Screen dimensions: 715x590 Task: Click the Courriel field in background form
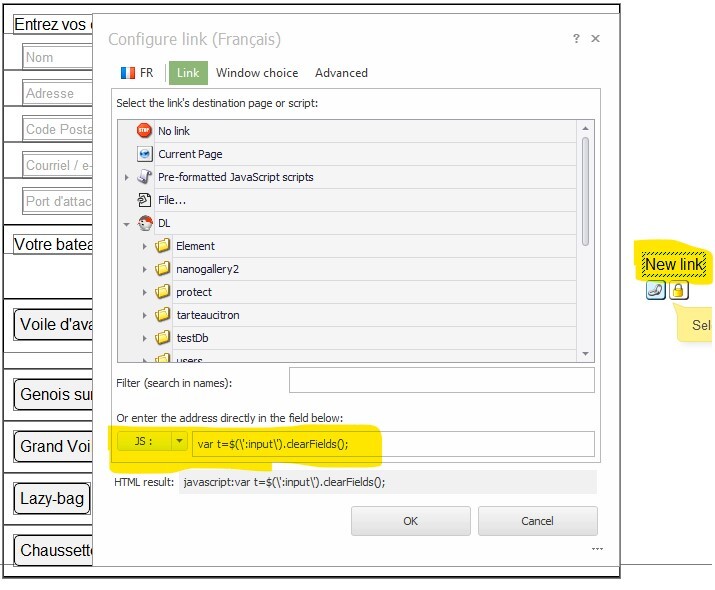click(x=57, y=165)
